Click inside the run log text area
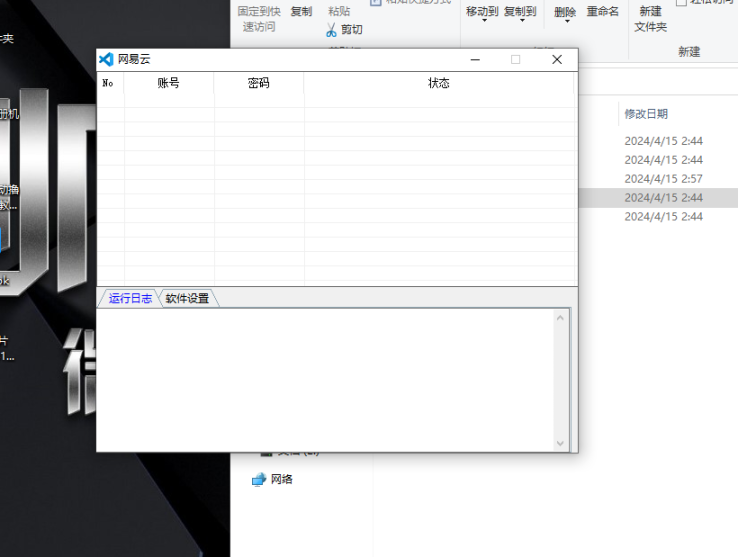The image size is (738, 557). [x=326, y=380]
